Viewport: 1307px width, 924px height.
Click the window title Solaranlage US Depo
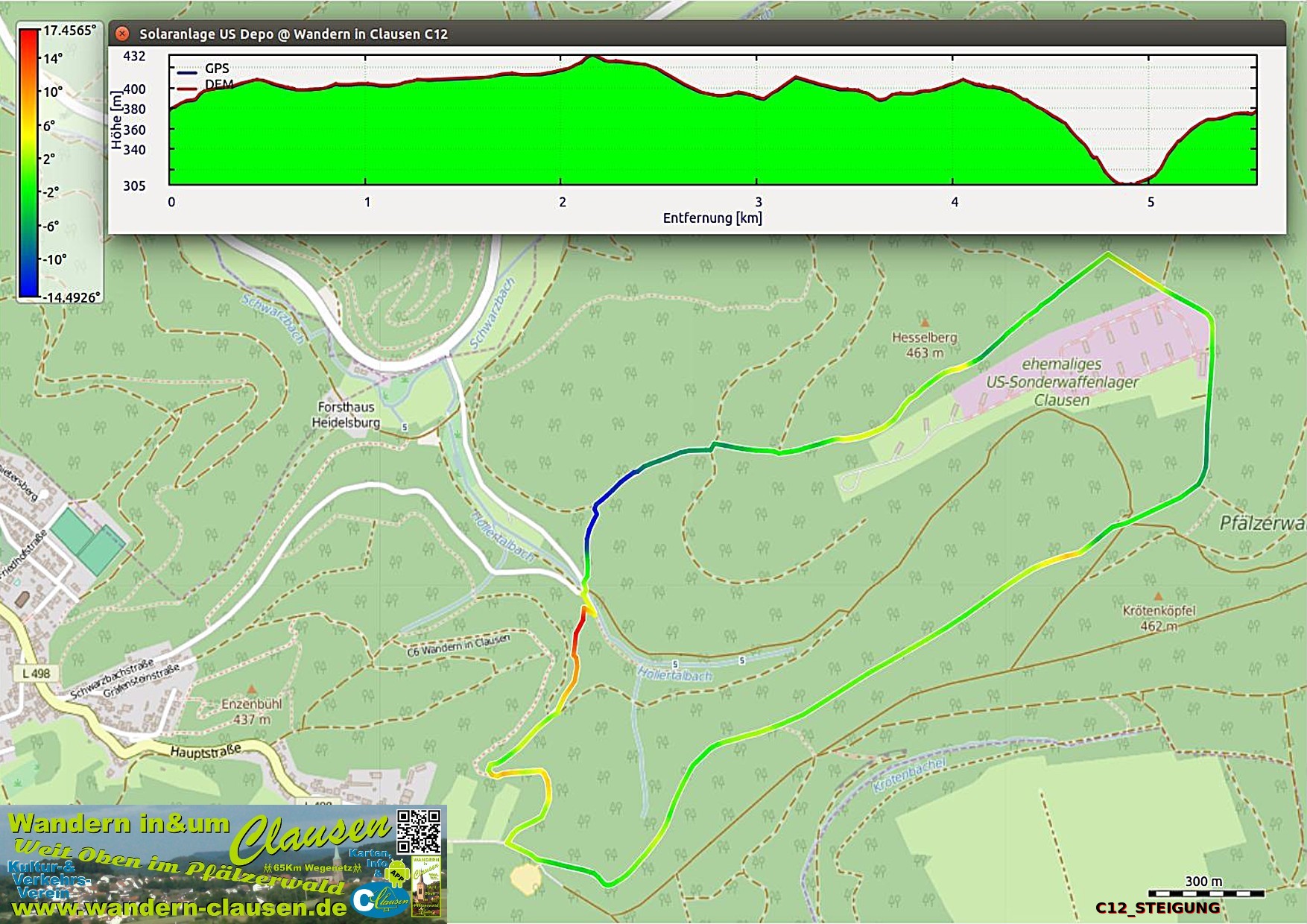coord(293,34)
